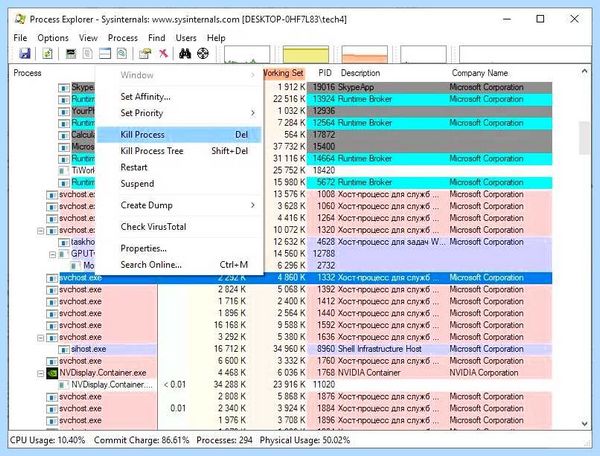Choose Search Online... in the context menu
Image resolution: width=600 pixels, height=456 pixels.
click(x=179, y=265)
